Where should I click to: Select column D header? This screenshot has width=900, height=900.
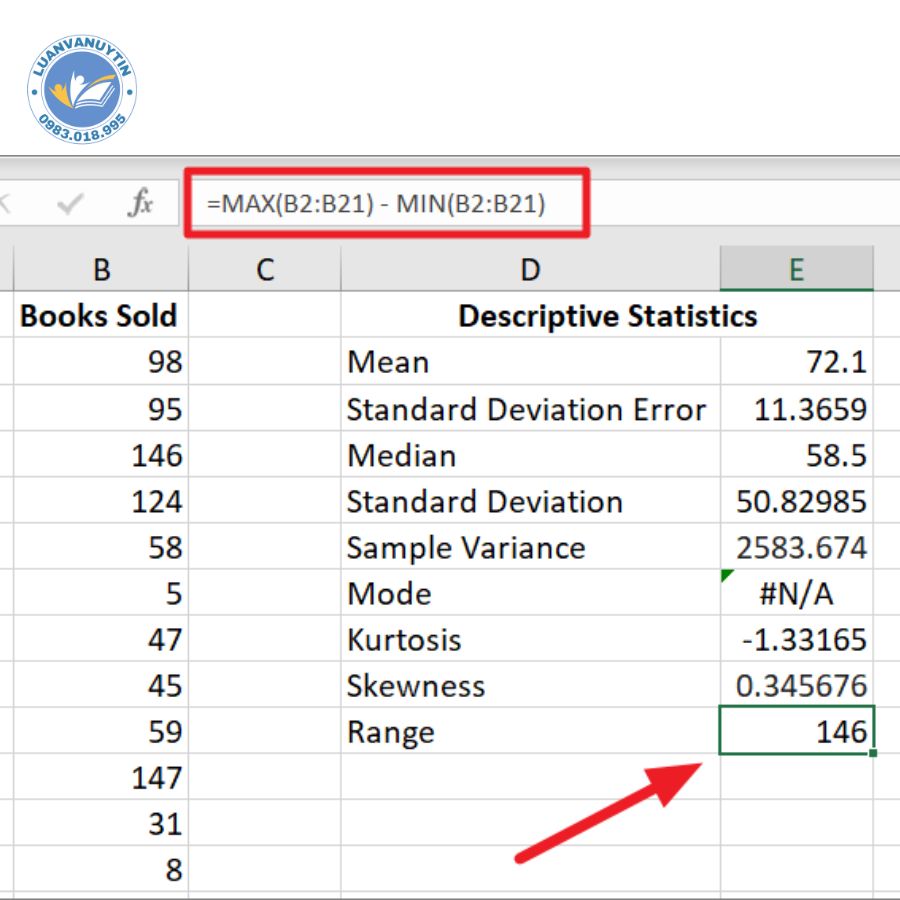pyautogui.click(x=530, y=270)
